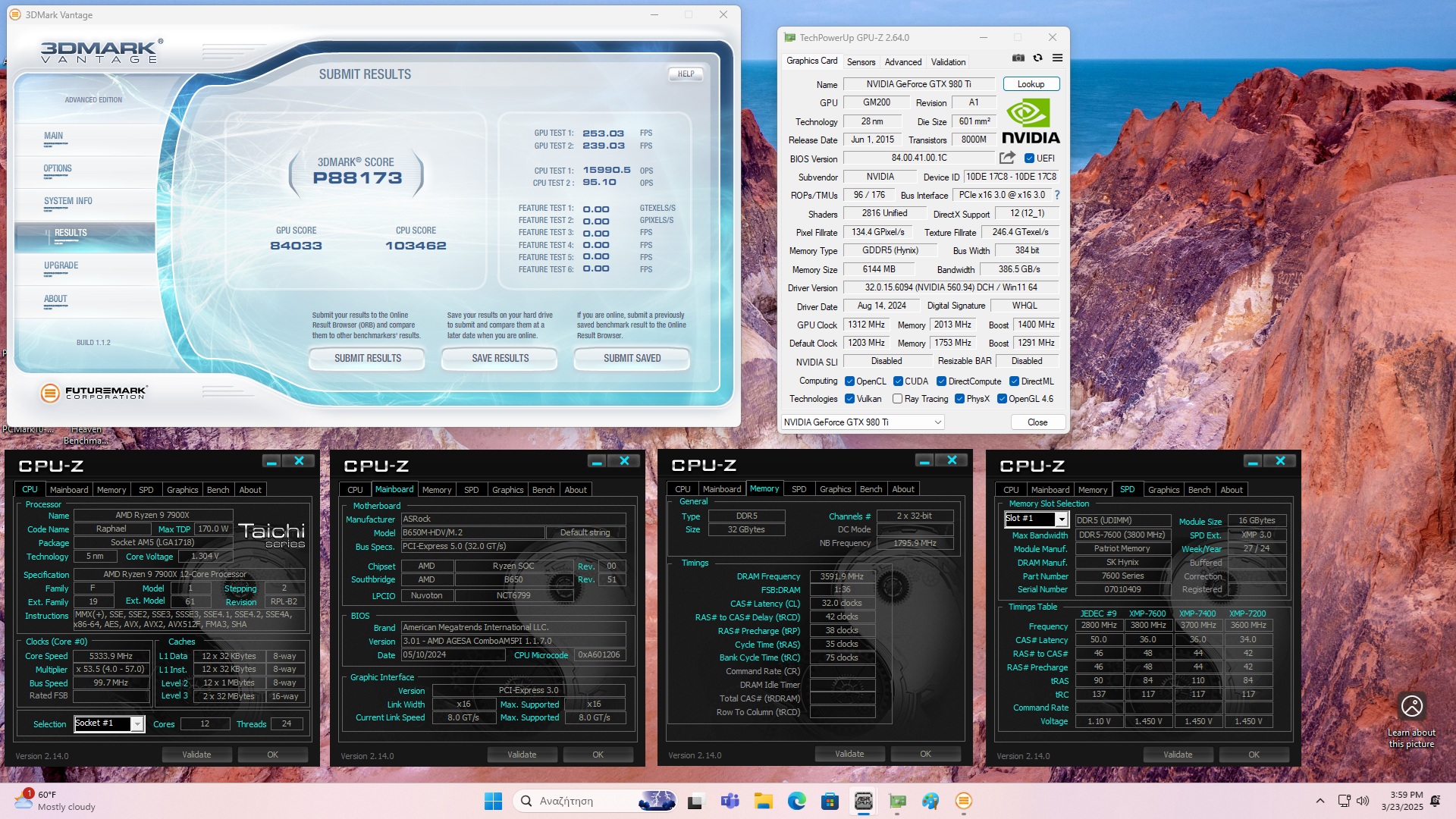Launch Microsoft Edge from the taskbar
Image resolution: width=1456 pixels, height=819 pixels.
click(796, 801)
